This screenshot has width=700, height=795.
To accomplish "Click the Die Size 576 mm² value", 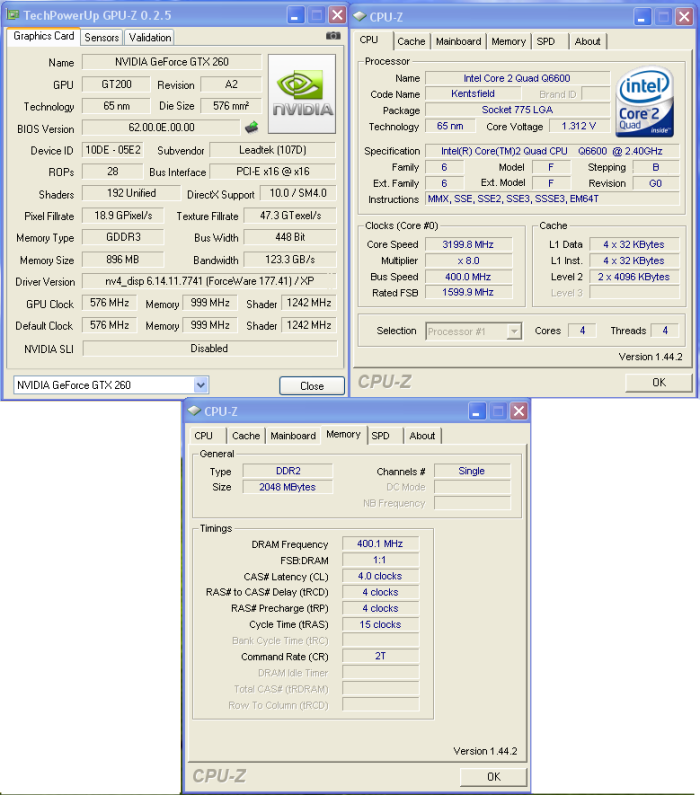I will (231, 106).
